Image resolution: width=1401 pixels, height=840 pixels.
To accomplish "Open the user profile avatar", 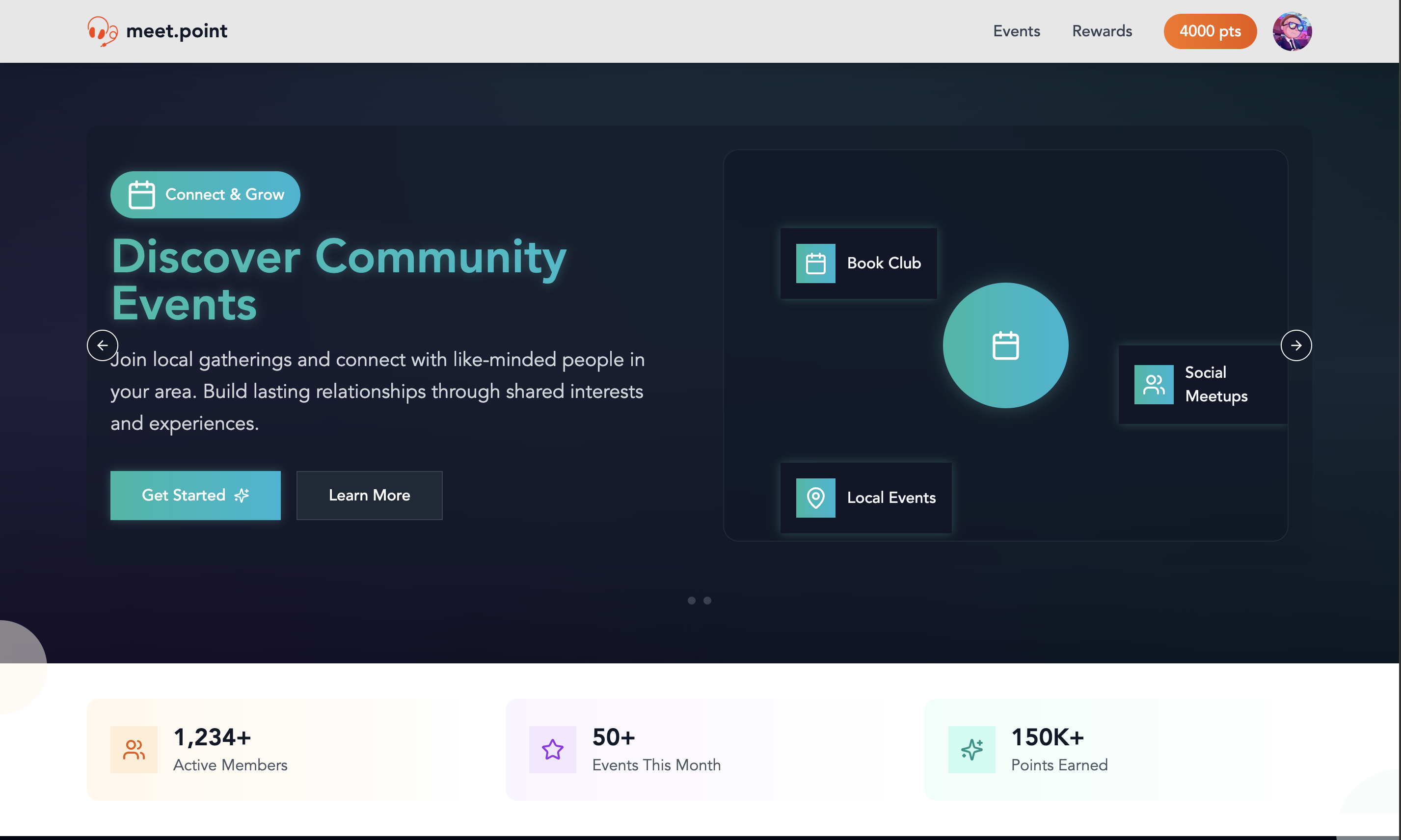I will pyautogui.click(x=1292, y=31).
